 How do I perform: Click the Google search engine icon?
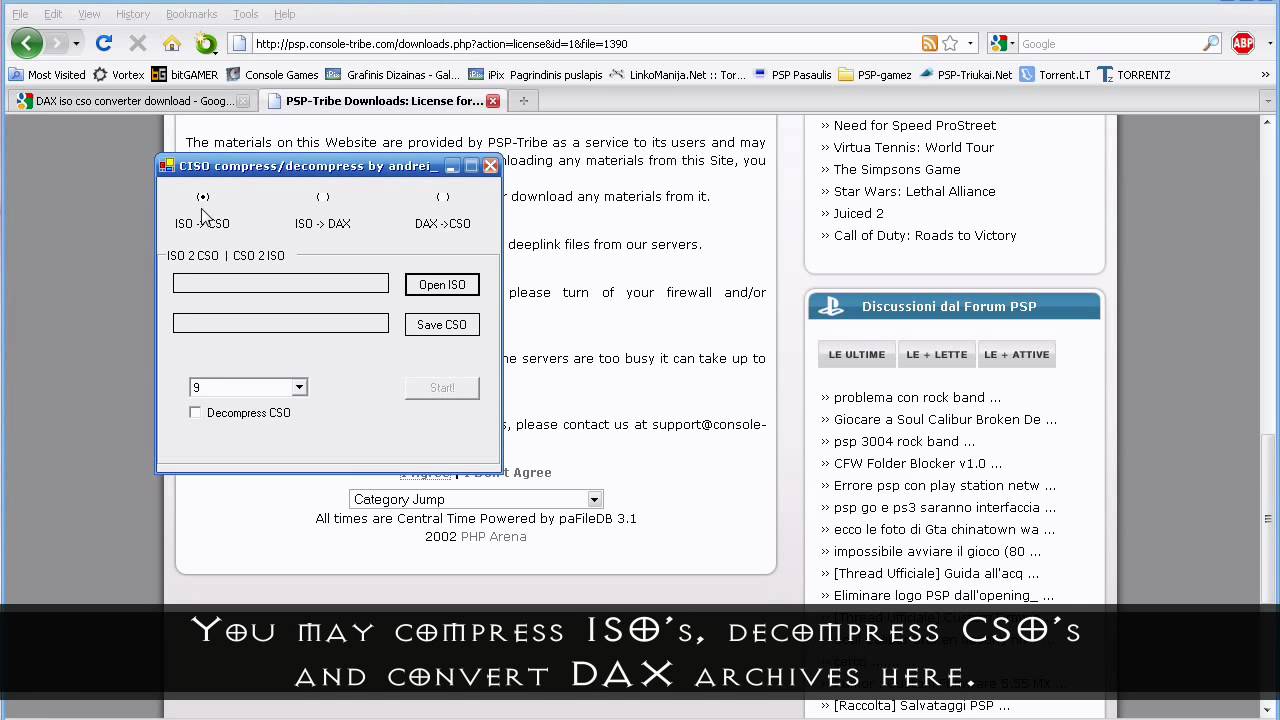tap(998, 43)
